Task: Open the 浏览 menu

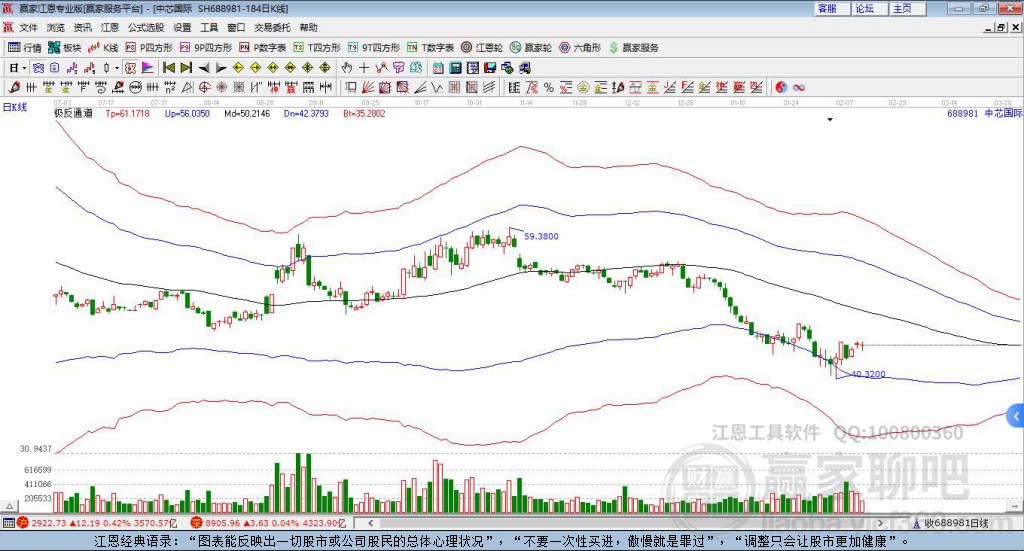Action: [56, 27]
